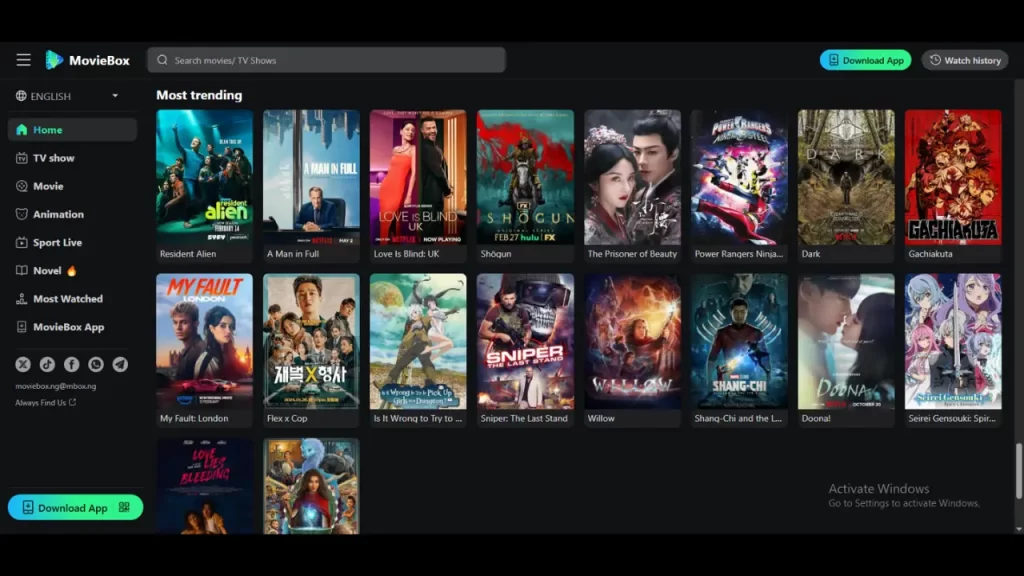1024x576 pixels.
Task: Open the Gachiakuta poster
Action: (953, 178)
